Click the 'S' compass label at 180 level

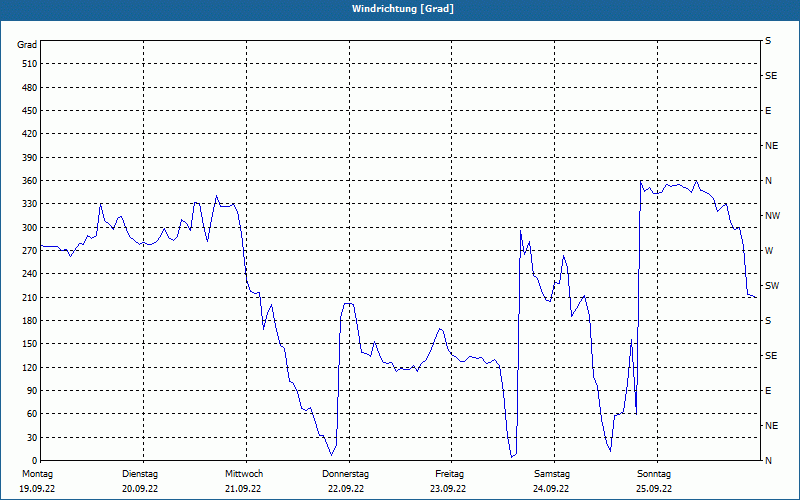click(x=768, y=321)
